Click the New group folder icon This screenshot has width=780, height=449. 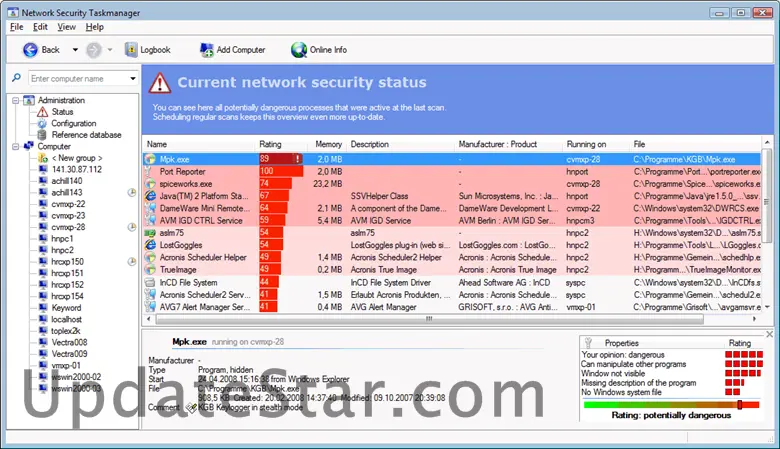pos(43,158)
